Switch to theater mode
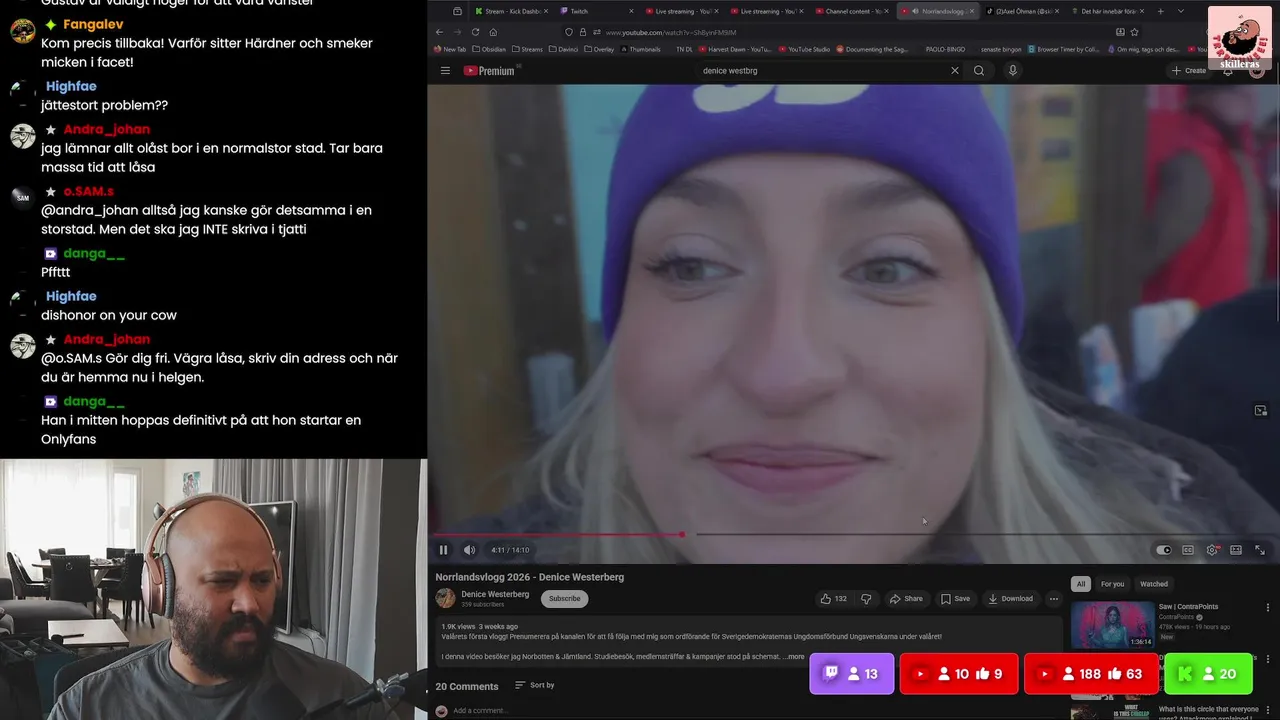 tap(1236, 550)
